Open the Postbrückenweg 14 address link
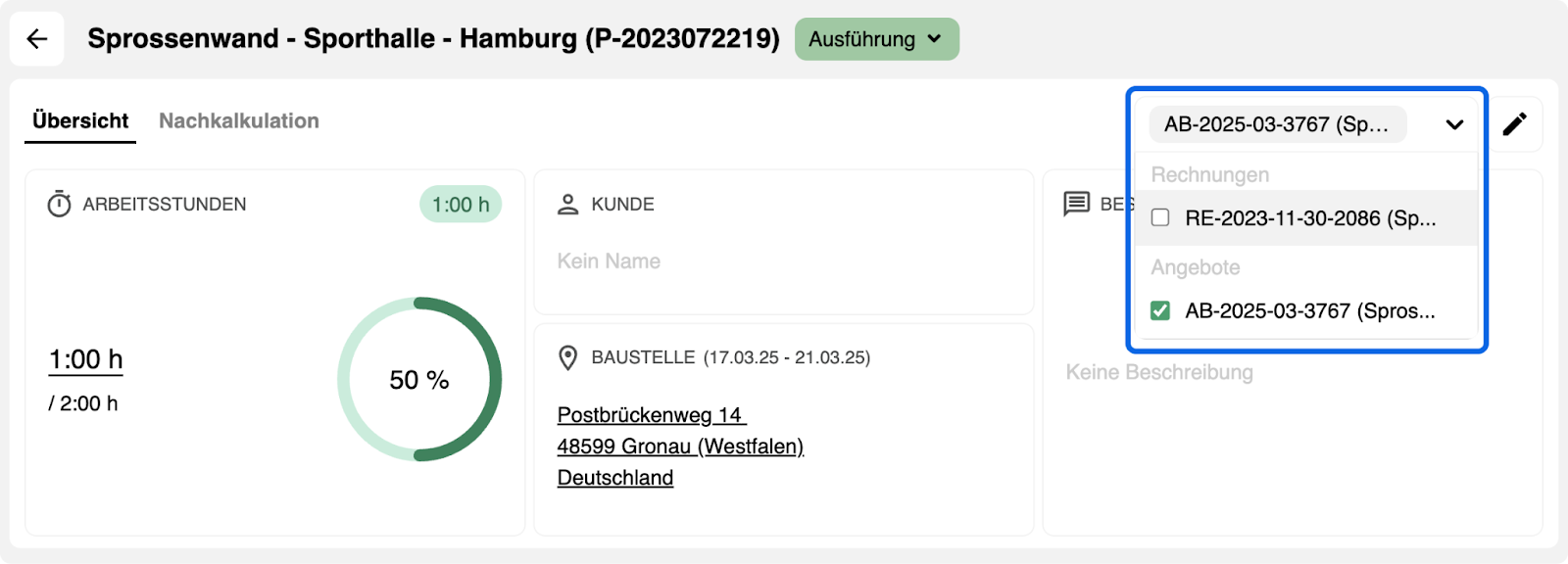The height and width of the screenshot is (564, 1568). (652, 415)
